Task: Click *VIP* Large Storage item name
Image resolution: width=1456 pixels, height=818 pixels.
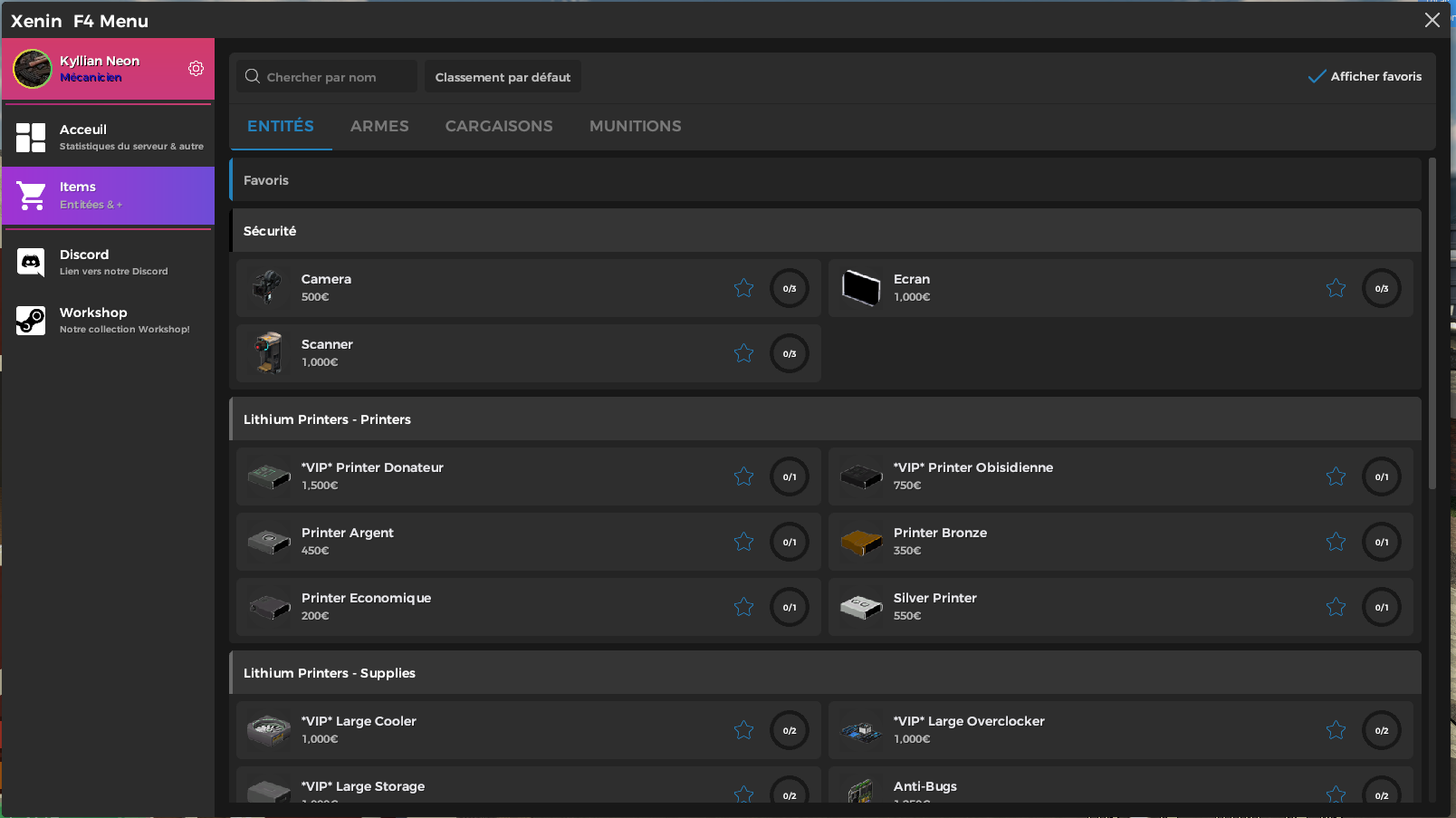Action: (x=363, y=786)
